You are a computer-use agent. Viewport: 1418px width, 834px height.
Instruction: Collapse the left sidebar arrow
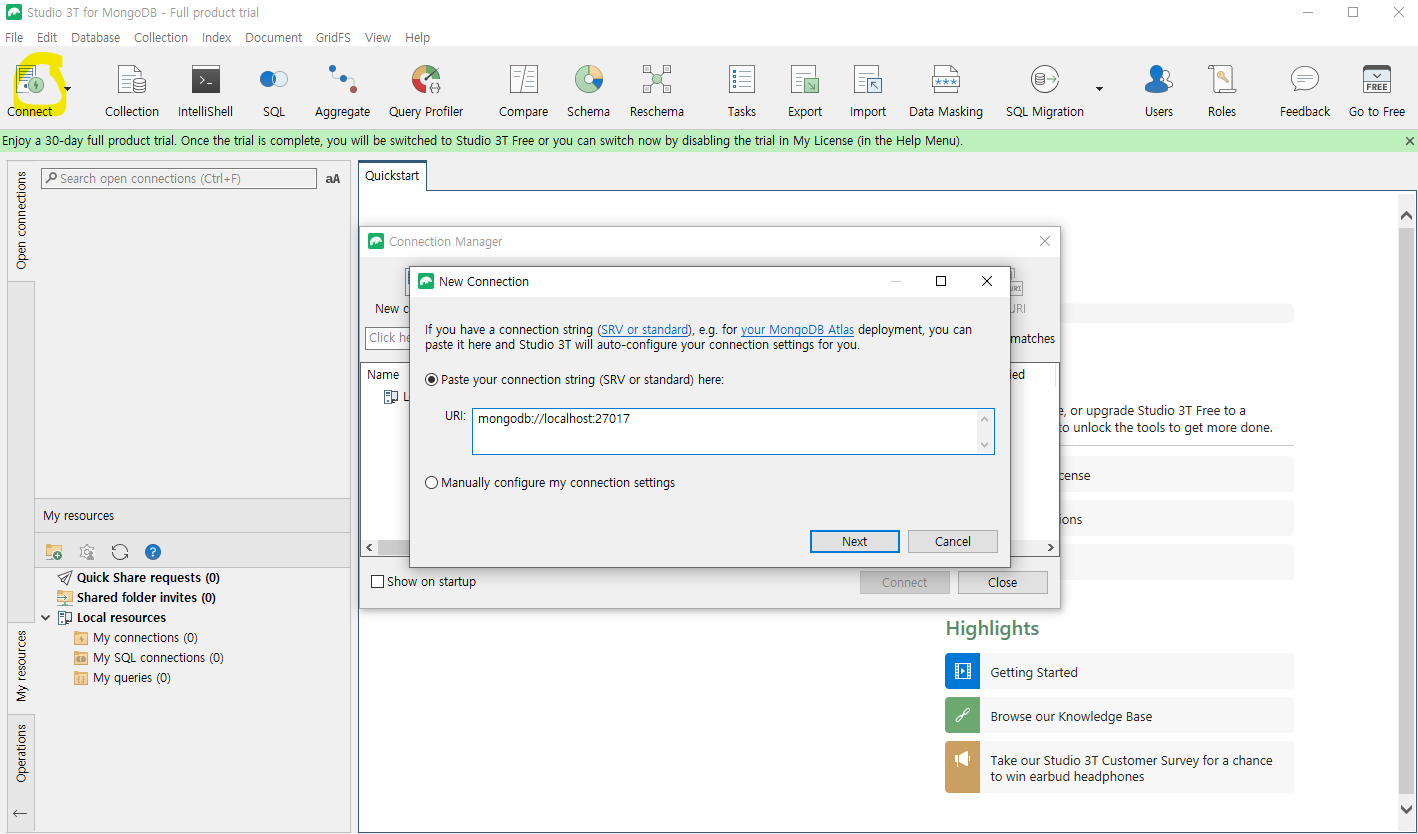20,813
